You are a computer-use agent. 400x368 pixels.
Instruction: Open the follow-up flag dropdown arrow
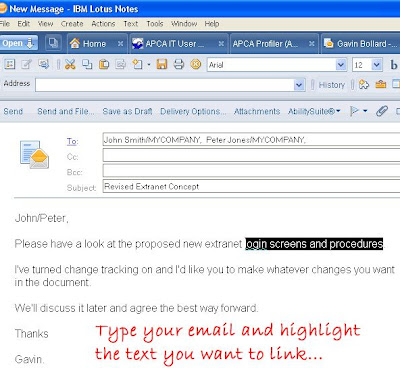pos(365,111)
